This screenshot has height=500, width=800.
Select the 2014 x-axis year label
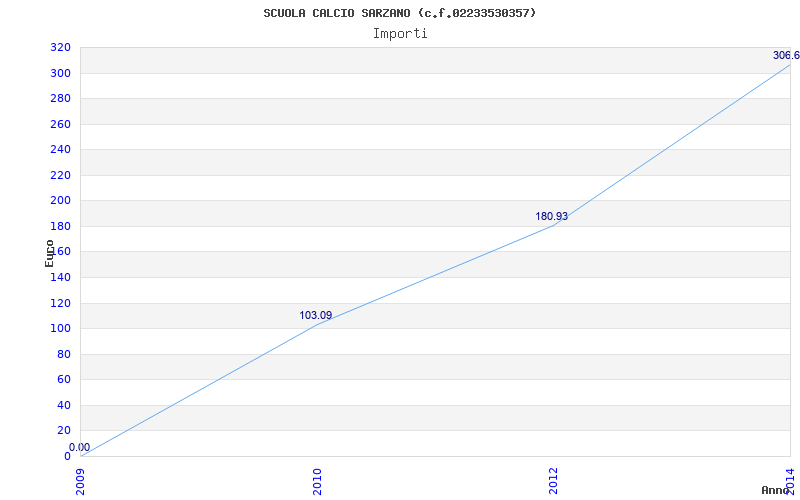[x=790, y=481]
